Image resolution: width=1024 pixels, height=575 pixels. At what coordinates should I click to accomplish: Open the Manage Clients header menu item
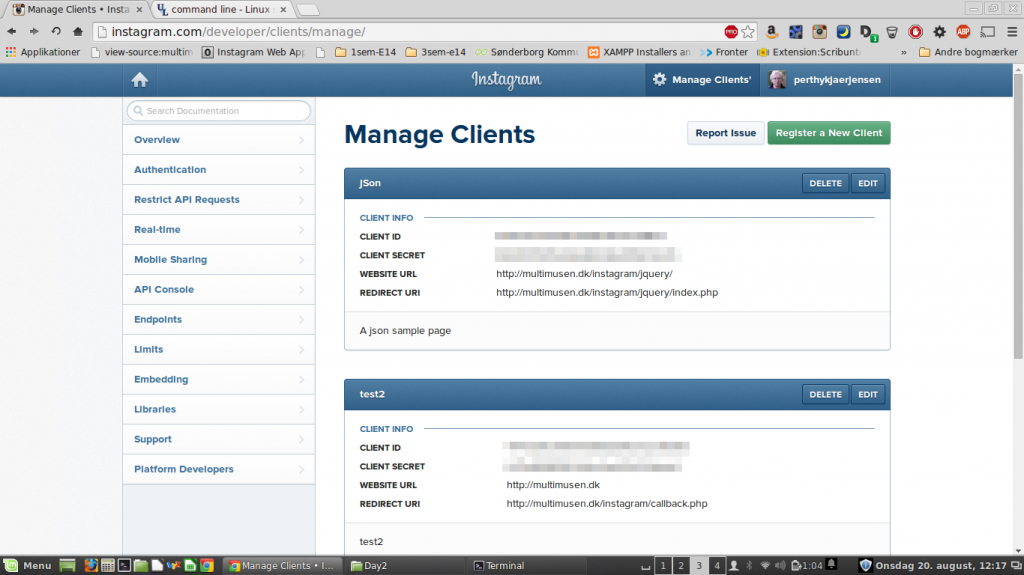[703, 80]
